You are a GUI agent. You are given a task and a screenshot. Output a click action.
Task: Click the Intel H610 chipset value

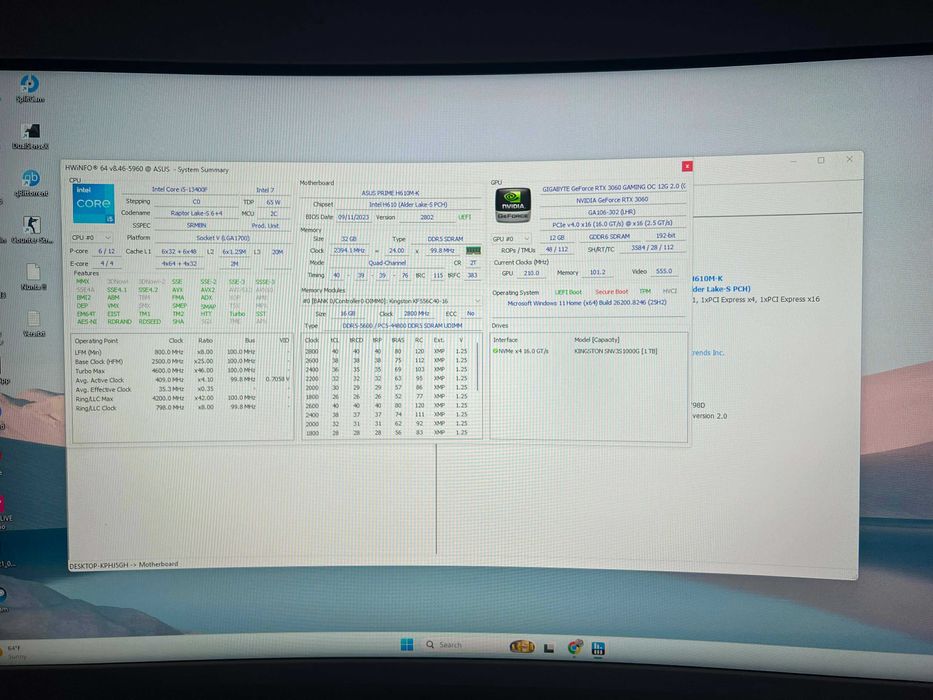coord(408,205)
